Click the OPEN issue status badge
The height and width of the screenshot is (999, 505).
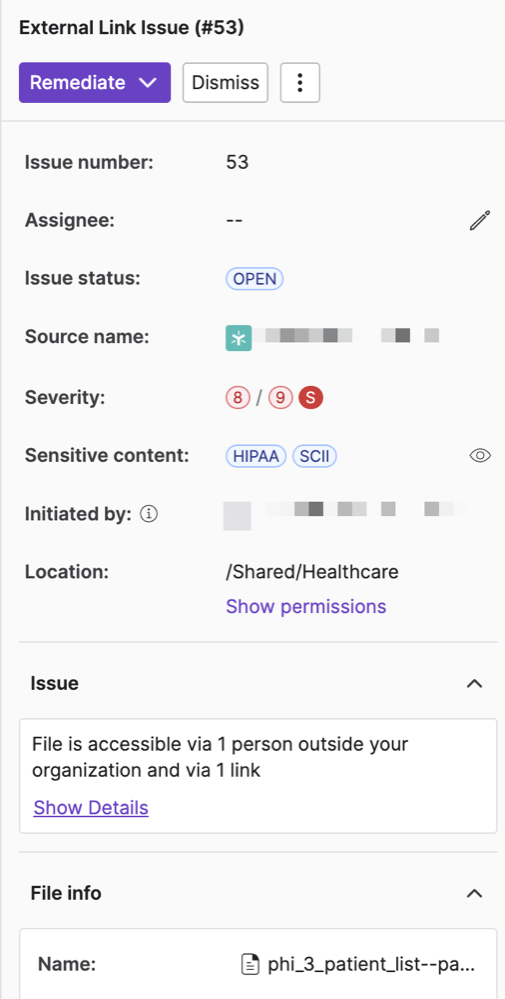tap(255, 279)
